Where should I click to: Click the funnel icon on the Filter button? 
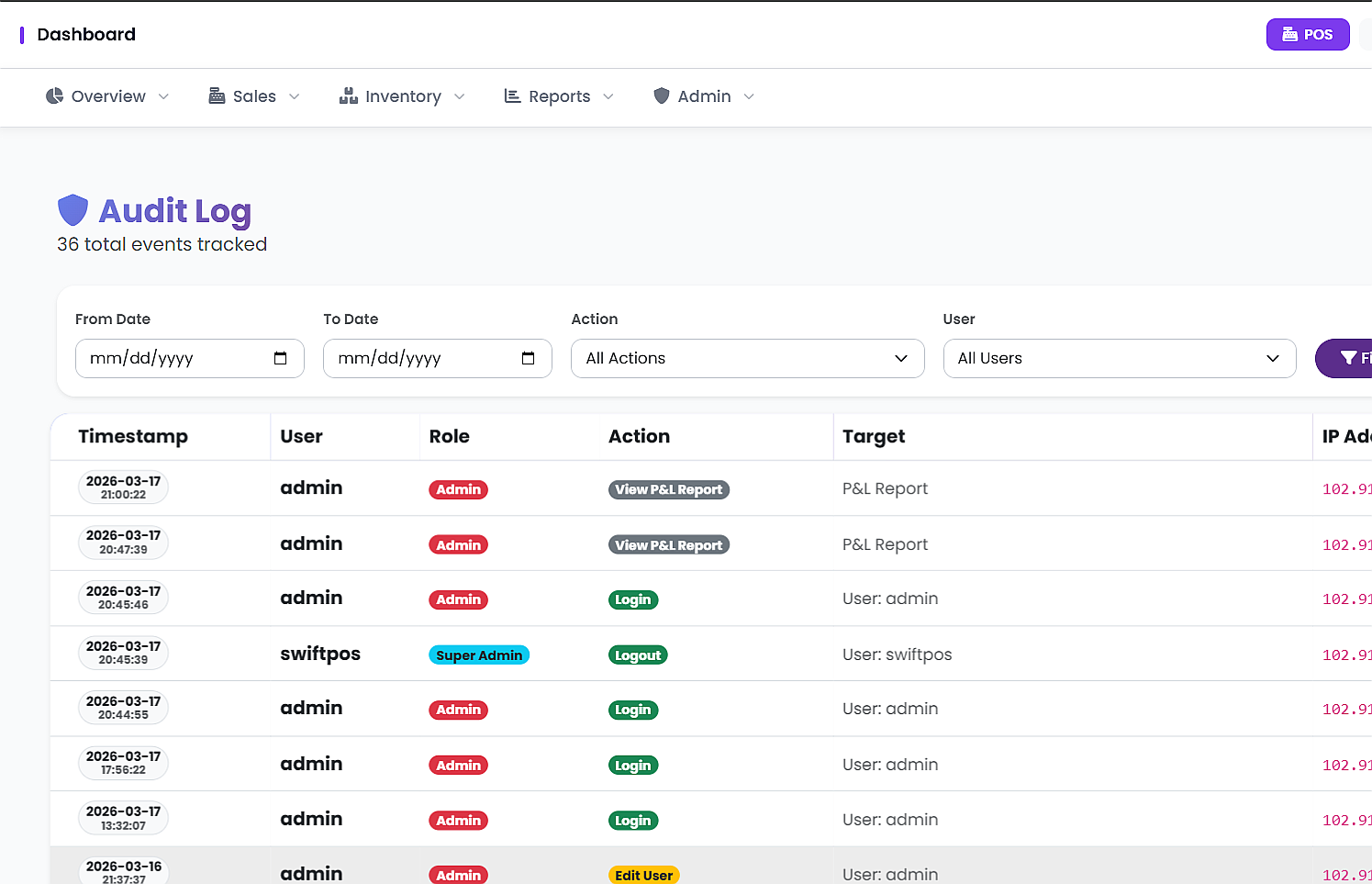(1347, 358)
